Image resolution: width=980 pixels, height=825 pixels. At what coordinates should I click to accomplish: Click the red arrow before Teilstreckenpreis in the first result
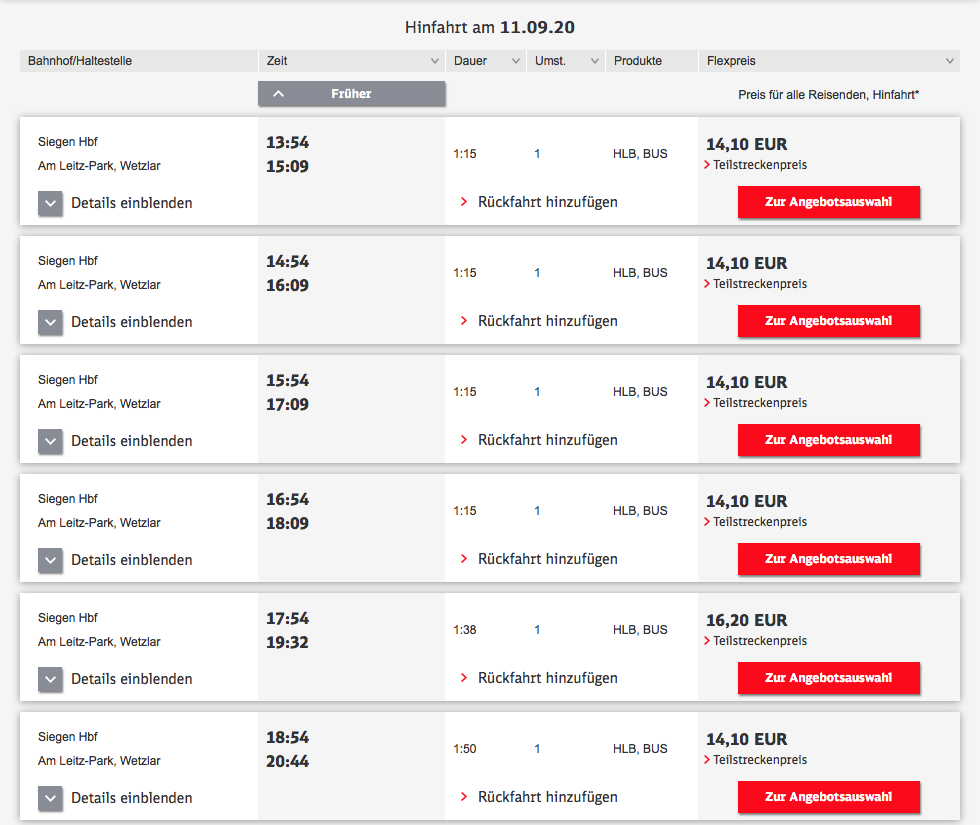[x=707, y=165]
